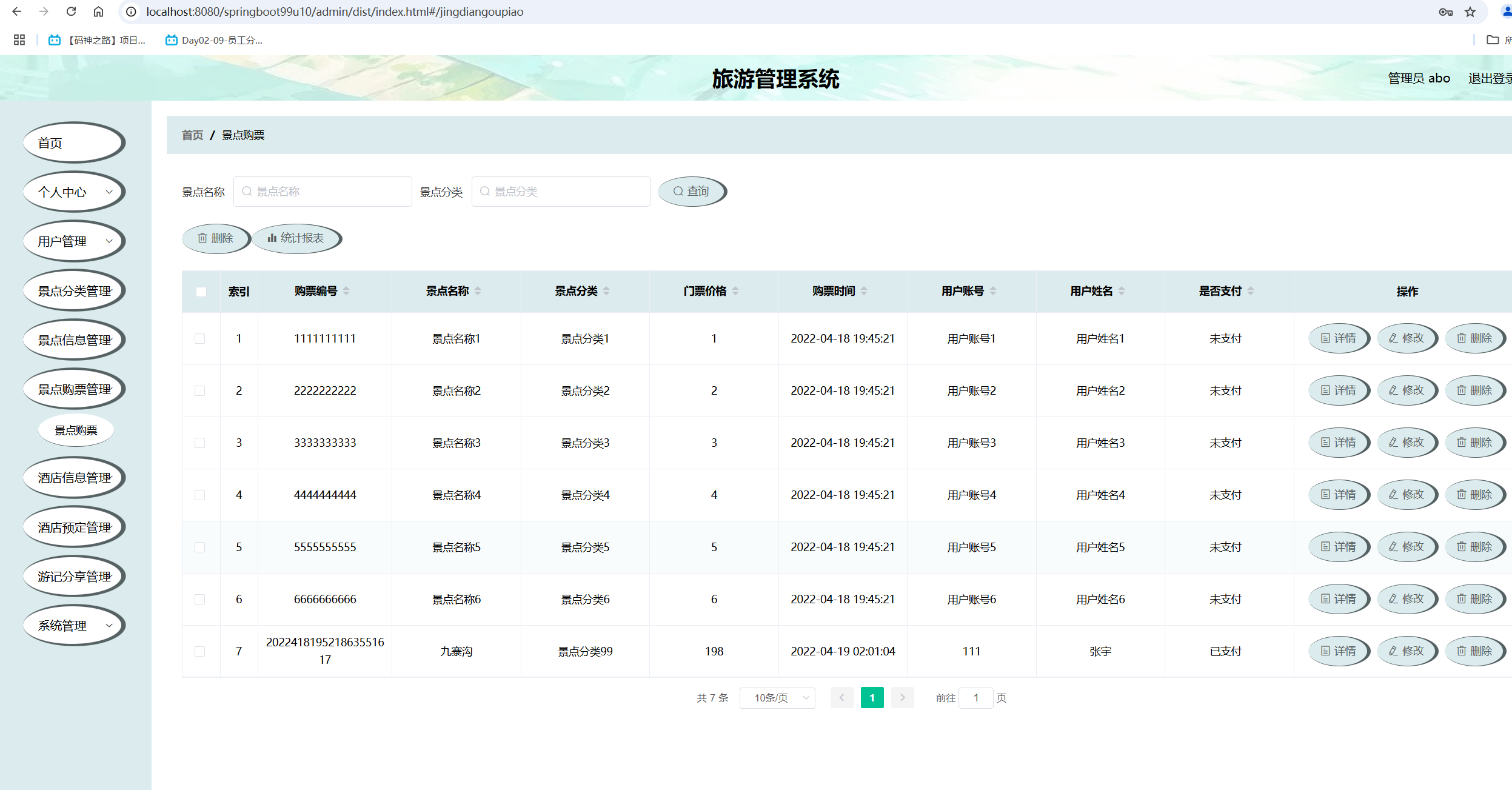
Task: Open 酒店信息管理 in the sidebar
Action: [x=73, y=478]
